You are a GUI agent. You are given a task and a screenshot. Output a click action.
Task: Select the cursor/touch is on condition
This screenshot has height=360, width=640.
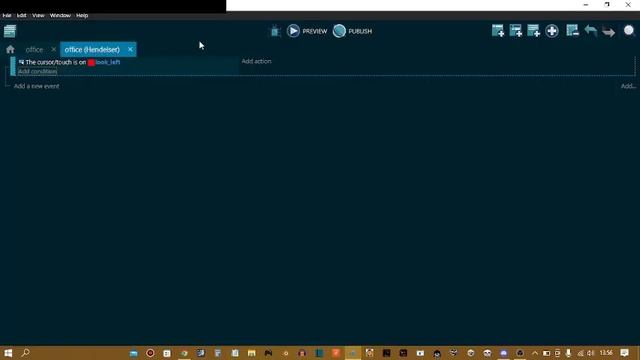[x=69, y=62]
